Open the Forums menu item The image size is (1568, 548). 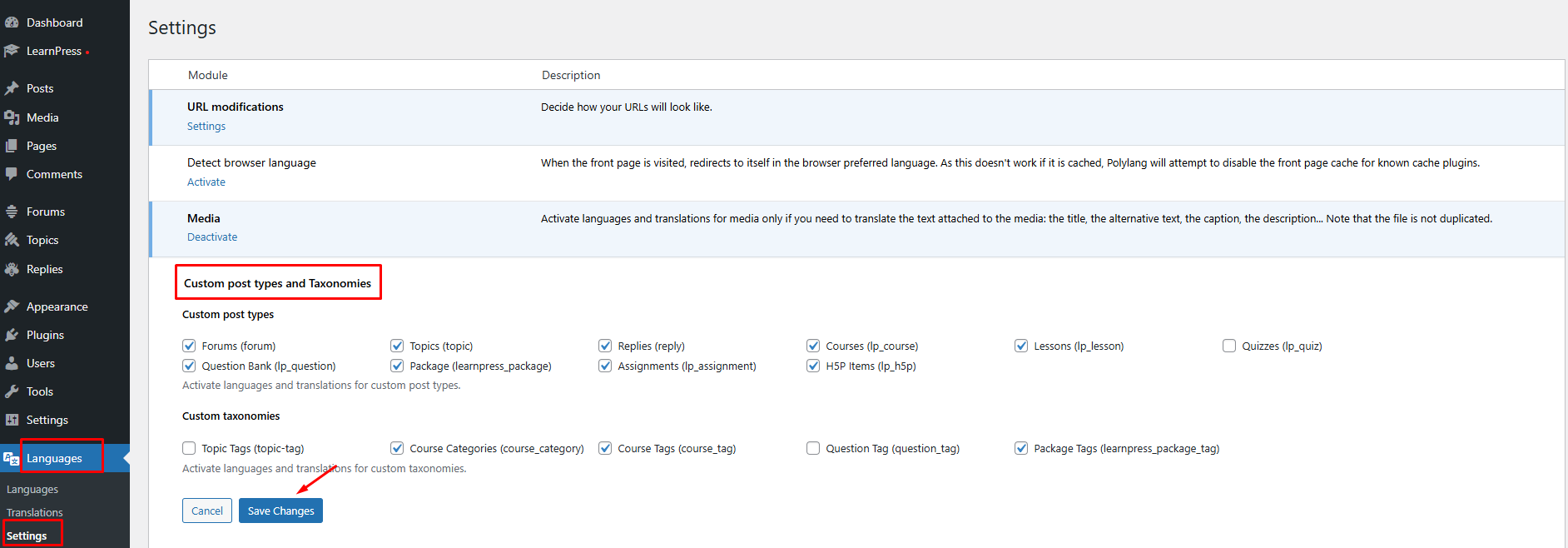pyautogui.click(x=46, y=212)
